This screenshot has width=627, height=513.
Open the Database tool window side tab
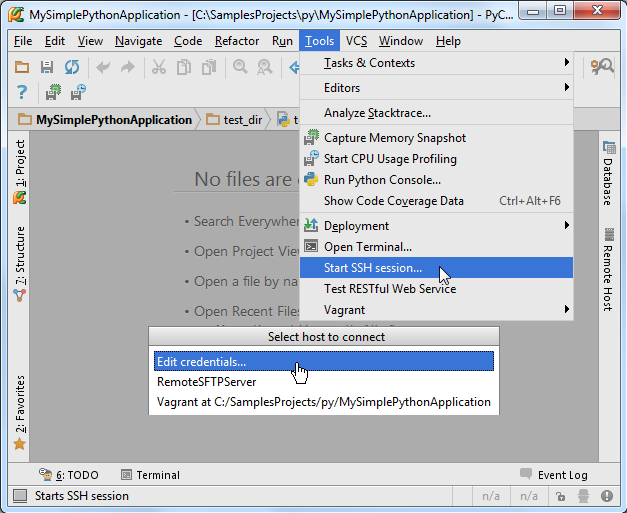608,174
